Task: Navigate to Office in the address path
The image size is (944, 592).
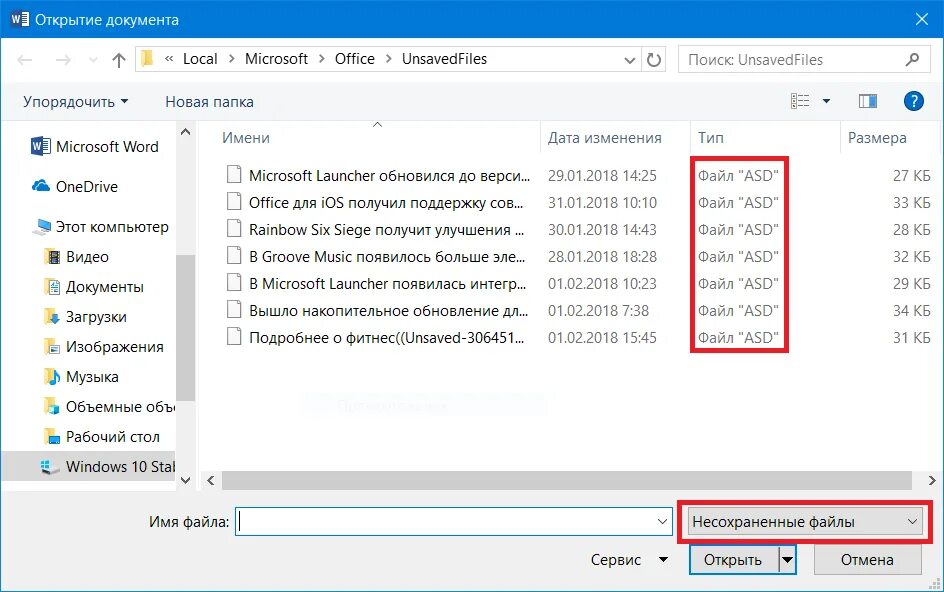Action: click(x=355, y=59)
